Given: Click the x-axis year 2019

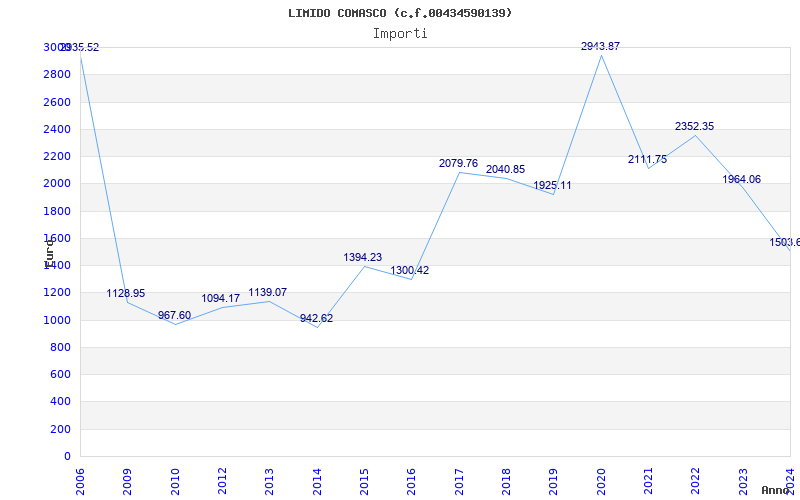Looking at the screenshot, I should click(554, 482).
